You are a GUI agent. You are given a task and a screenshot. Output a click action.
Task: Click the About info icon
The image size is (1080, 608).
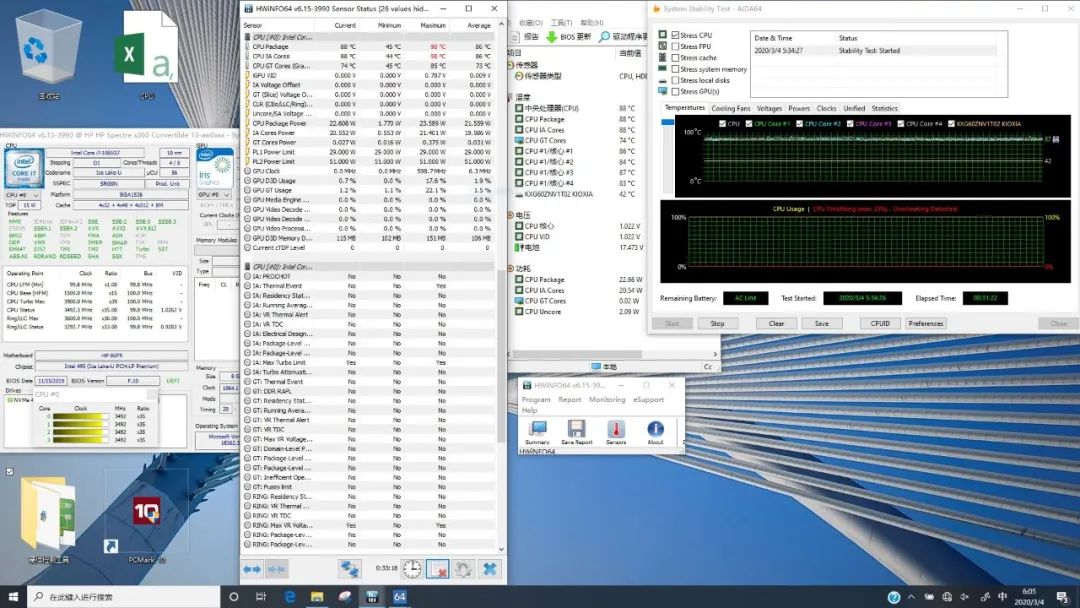point(655,431)
